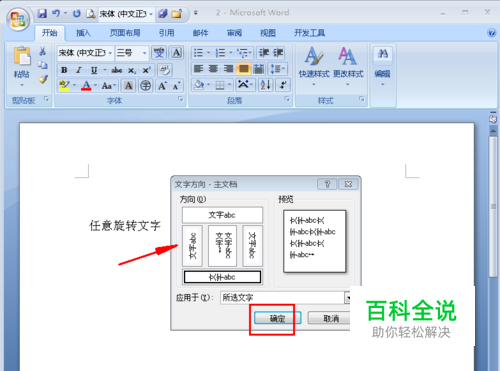Justify text (highlighted alignment)
Viewport: 500px width, 371px height.
click(243, 69)
